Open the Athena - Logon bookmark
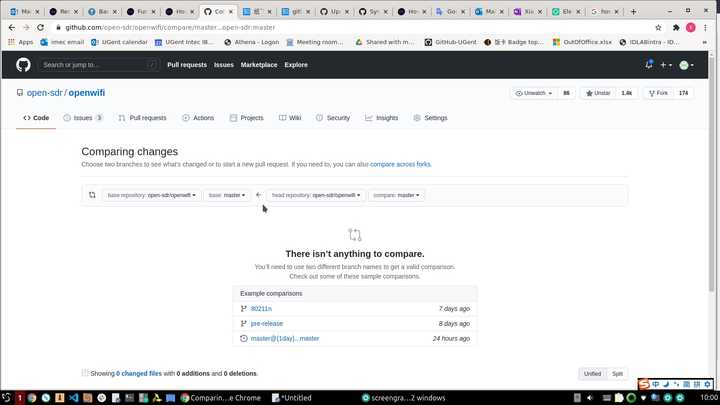The image size is (720, 405). coord(252,42)
